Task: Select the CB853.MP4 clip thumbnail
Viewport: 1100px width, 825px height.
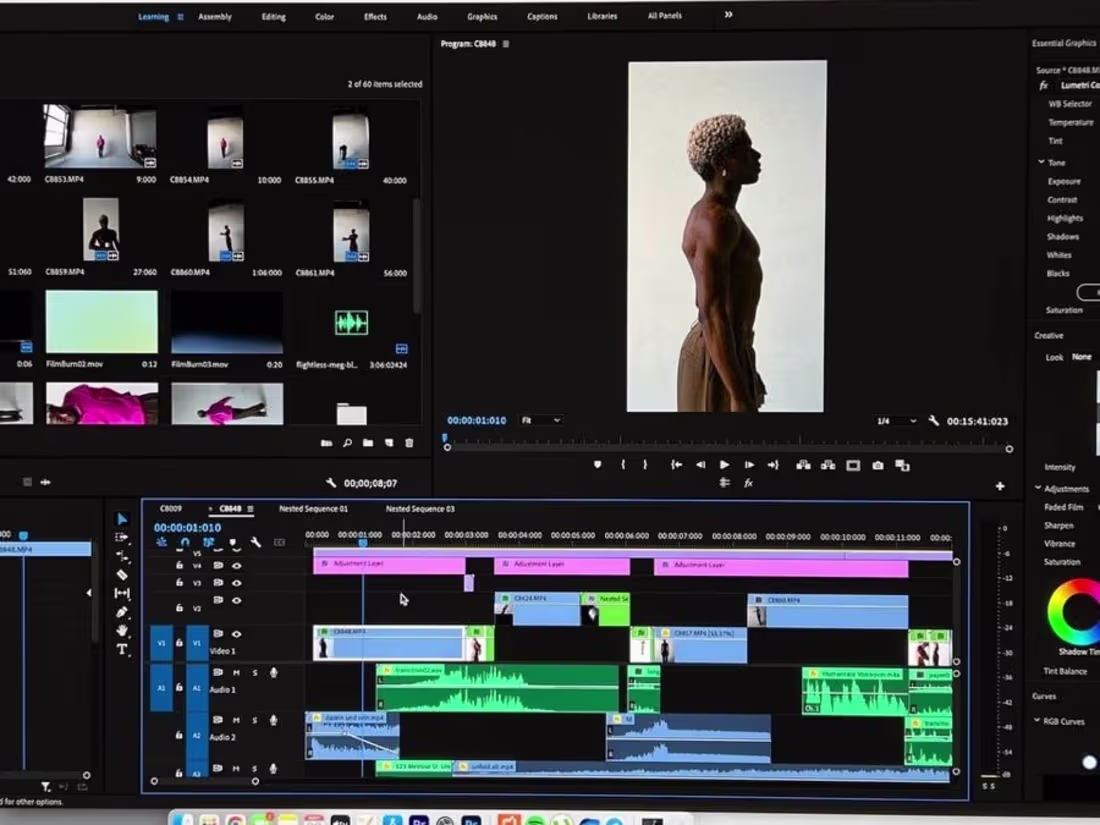Action: (x=100, y=135)
